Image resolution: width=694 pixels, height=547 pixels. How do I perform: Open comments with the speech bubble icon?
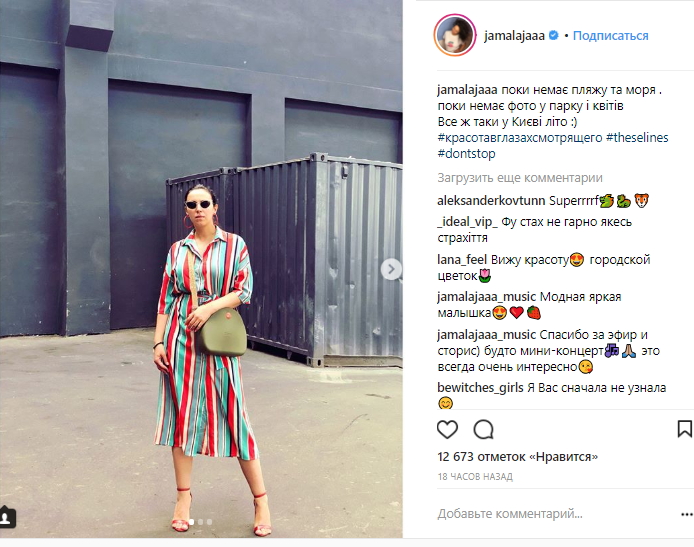tap(483, 429)
